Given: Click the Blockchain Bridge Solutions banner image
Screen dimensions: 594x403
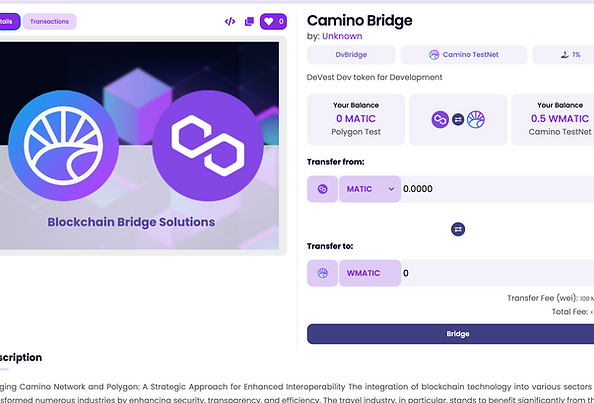Looking at the screenshot, I should click(x=139, y=146).
